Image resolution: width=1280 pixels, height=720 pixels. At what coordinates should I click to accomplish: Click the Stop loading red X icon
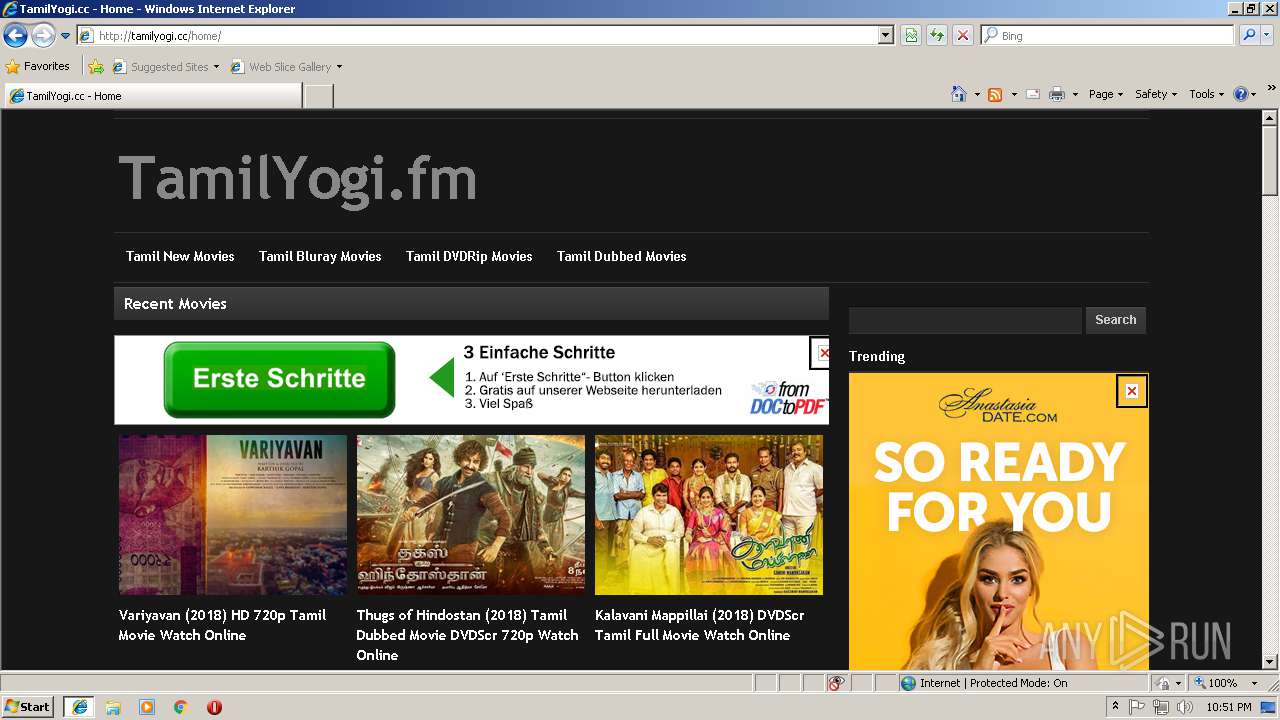point(962,35)
